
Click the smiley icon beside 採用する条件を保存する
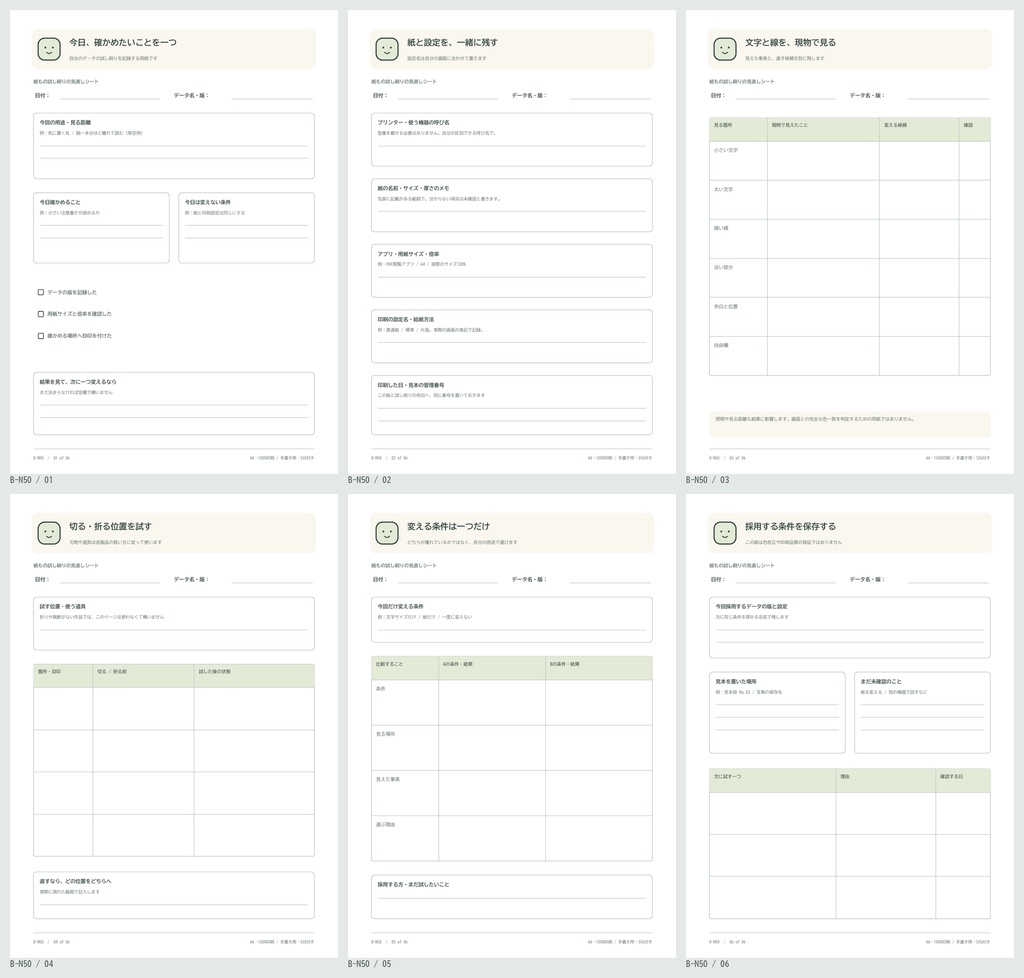point(725,533)
